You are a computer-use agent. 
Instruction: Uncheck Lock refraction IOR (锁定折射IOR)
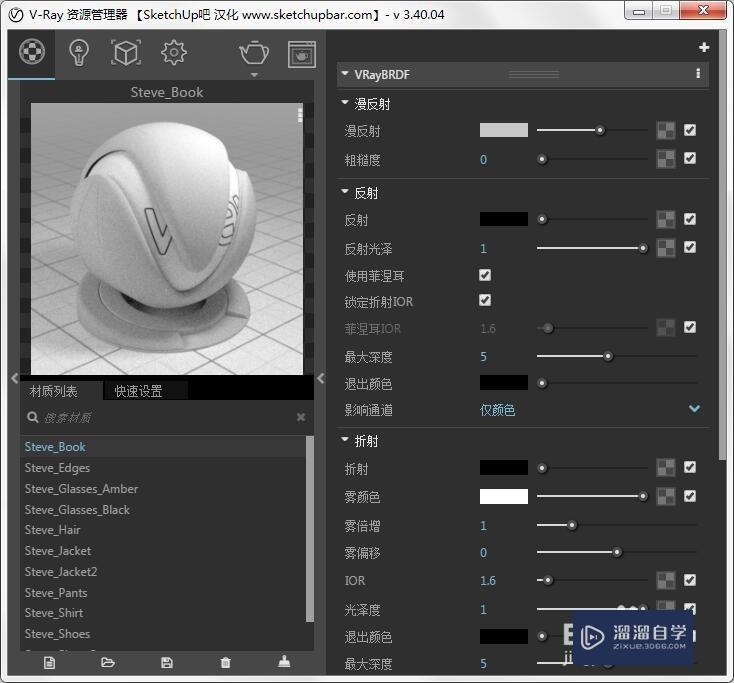485,300
